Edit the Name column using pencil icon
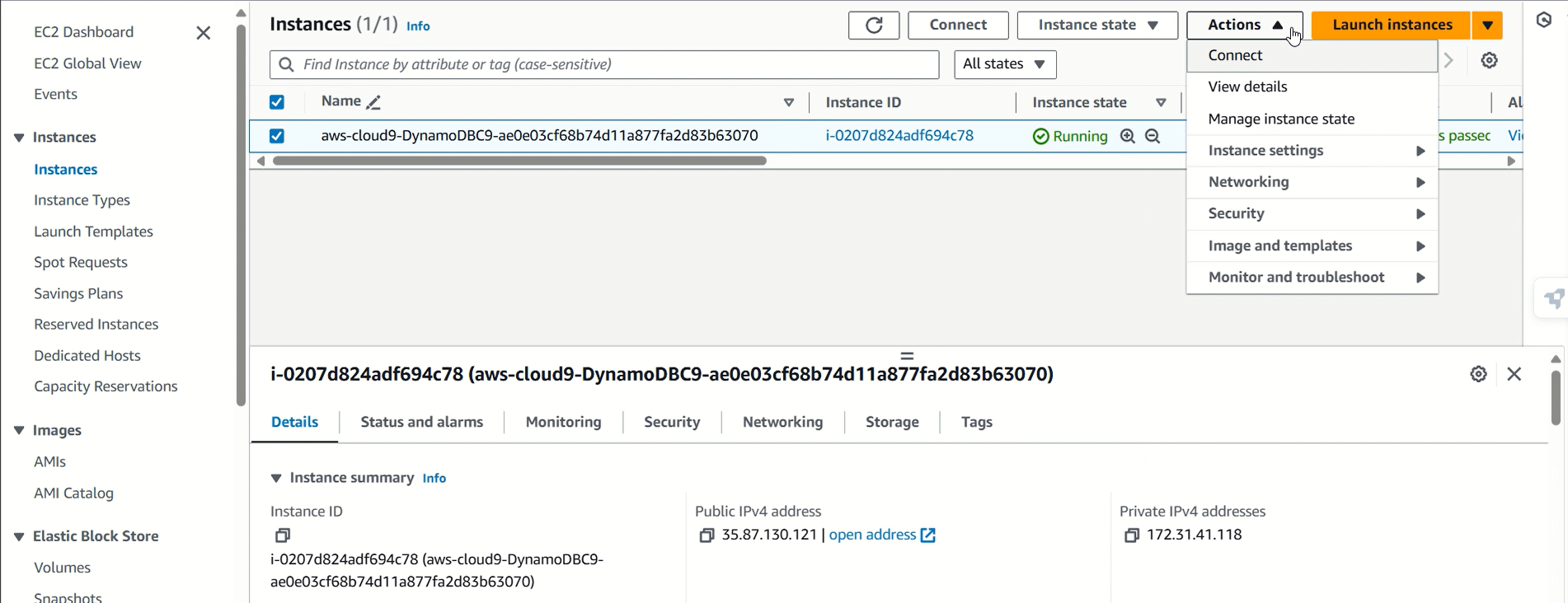Screen dimensions: 1568x603 click(x=373, y=103)
